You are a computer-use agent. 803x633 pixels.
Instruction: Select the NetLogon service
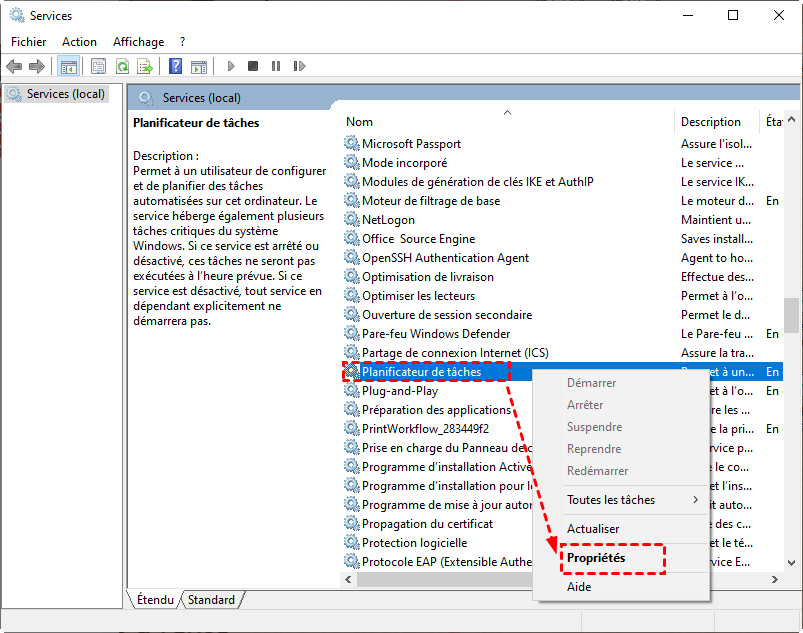[x=388, y=220]
